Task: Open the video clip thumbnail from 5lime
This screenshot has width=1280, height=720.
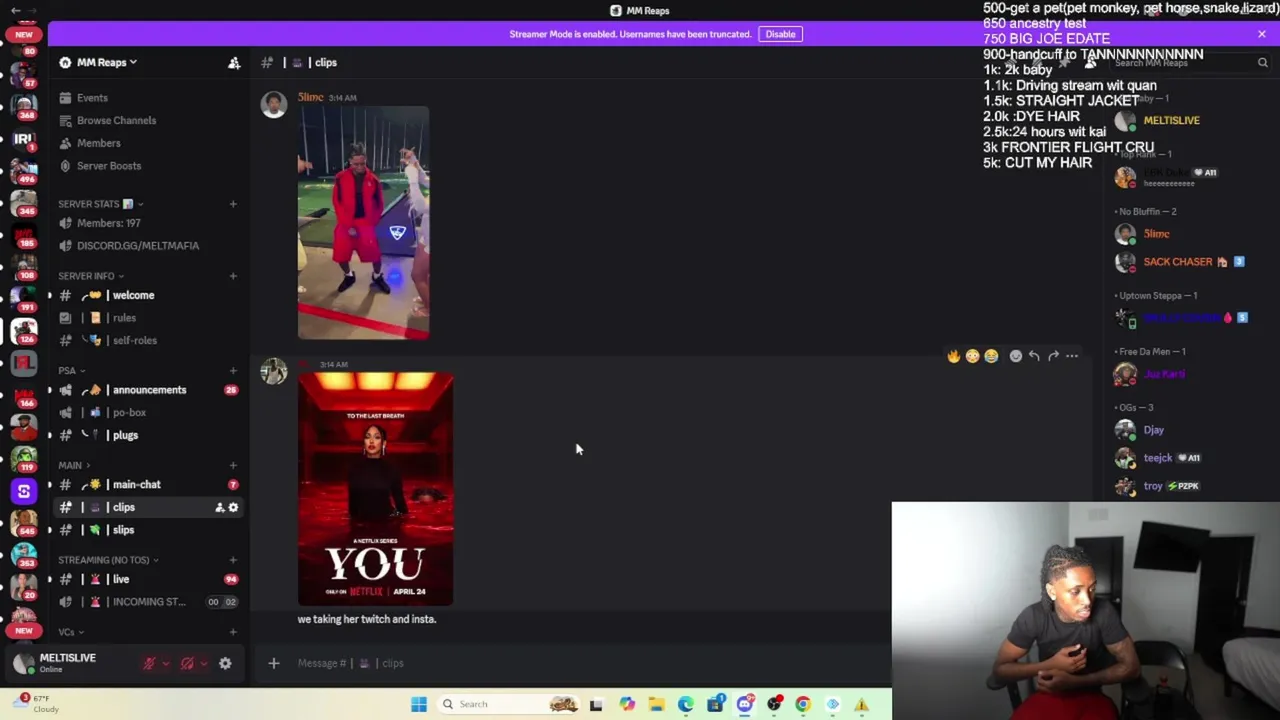Action: pyautogui.click(x=363, y=223)
